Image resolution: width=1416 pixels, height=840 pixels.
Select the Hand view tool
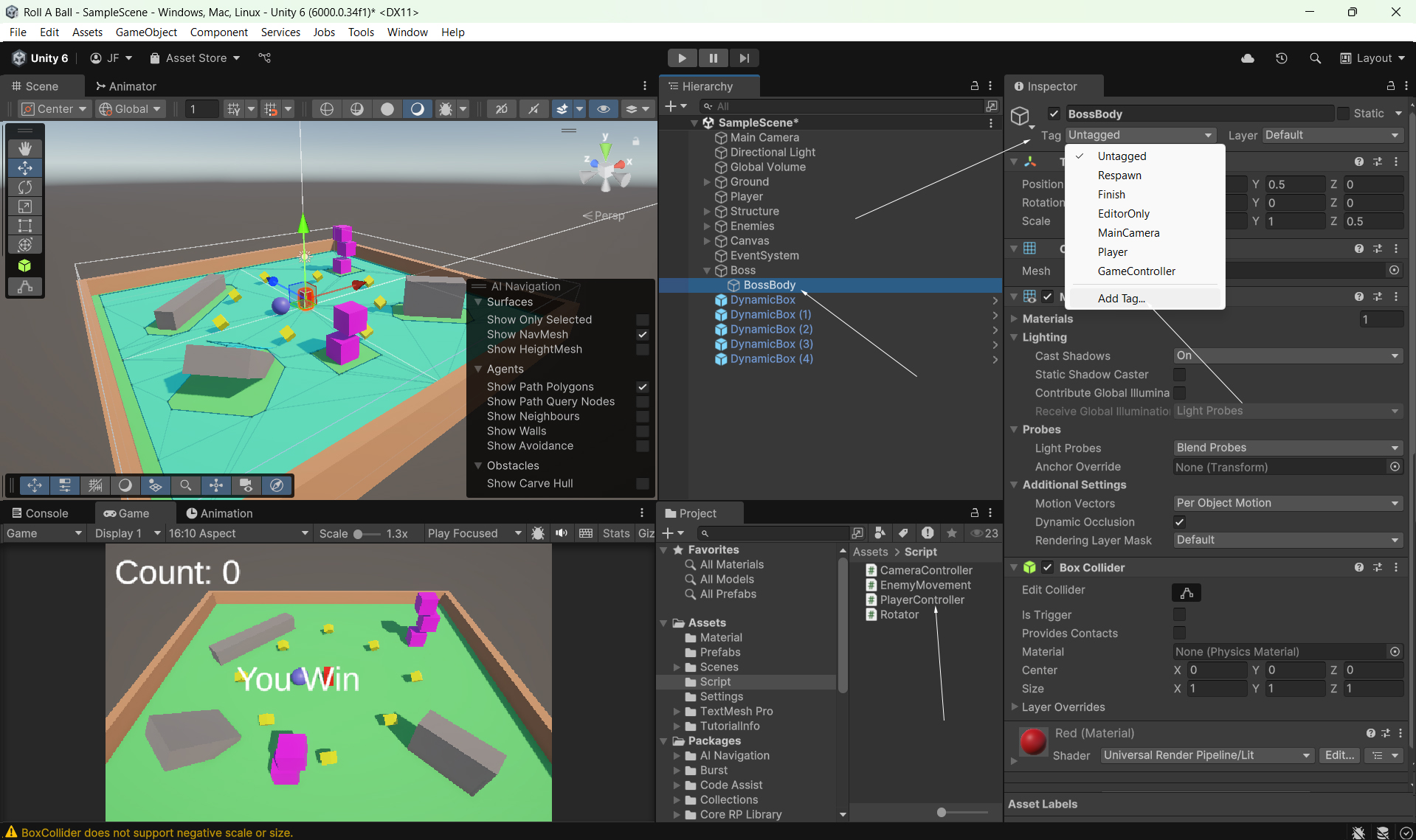tap(25, 148)
